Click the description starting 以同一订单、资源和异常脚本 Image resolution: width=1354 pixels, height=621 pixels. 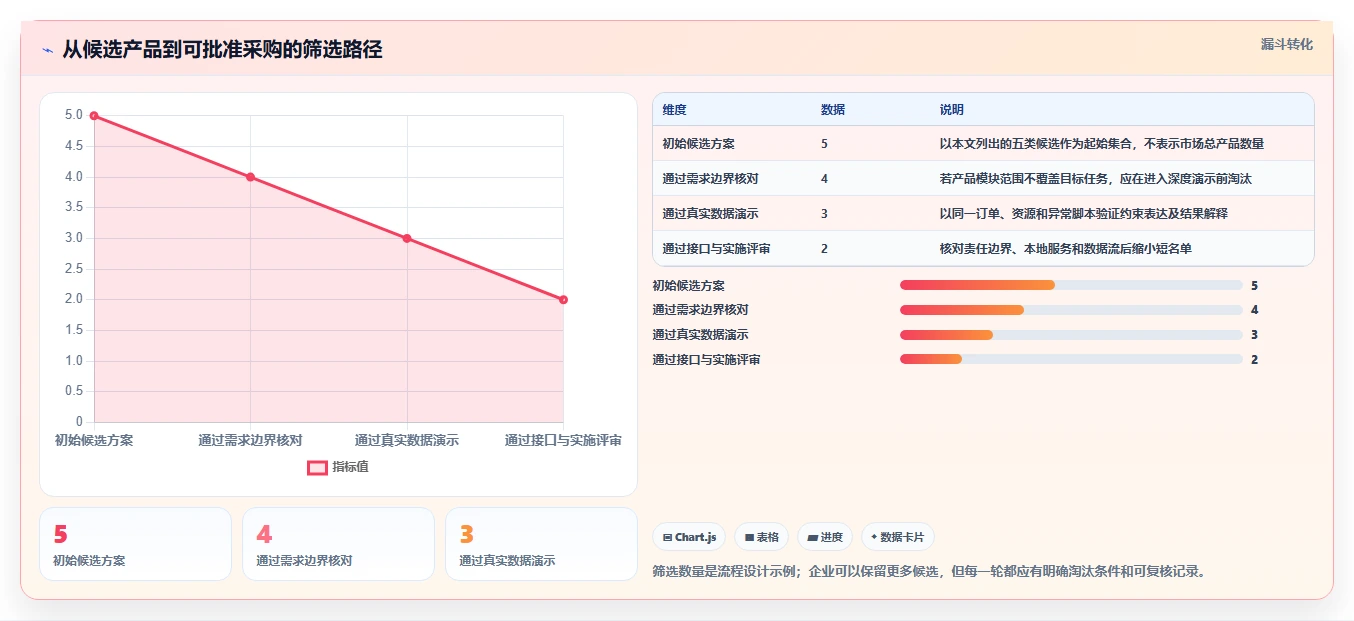[x=1084, y=213]
